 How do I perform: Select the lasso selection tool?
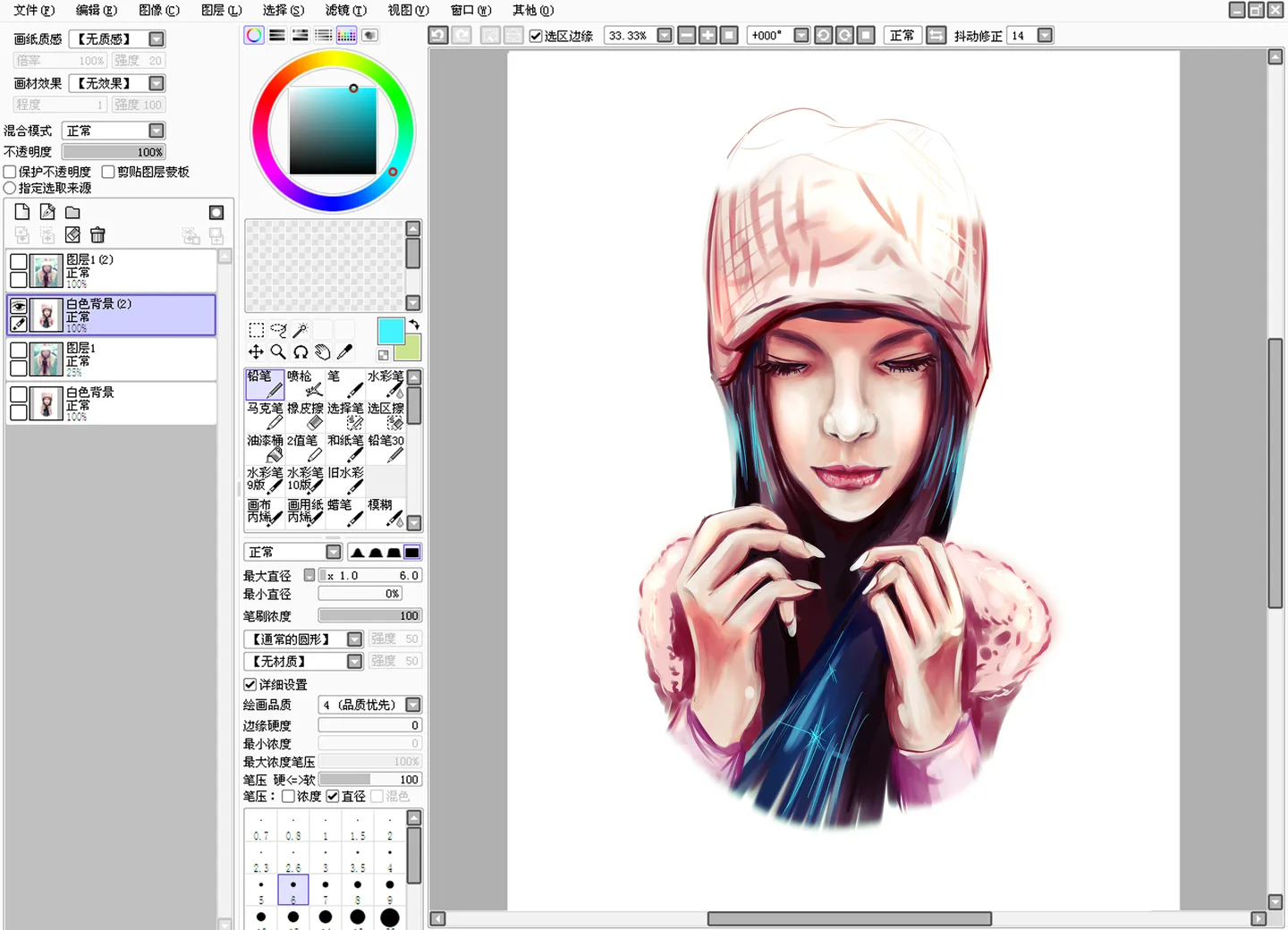click(278, 330)
